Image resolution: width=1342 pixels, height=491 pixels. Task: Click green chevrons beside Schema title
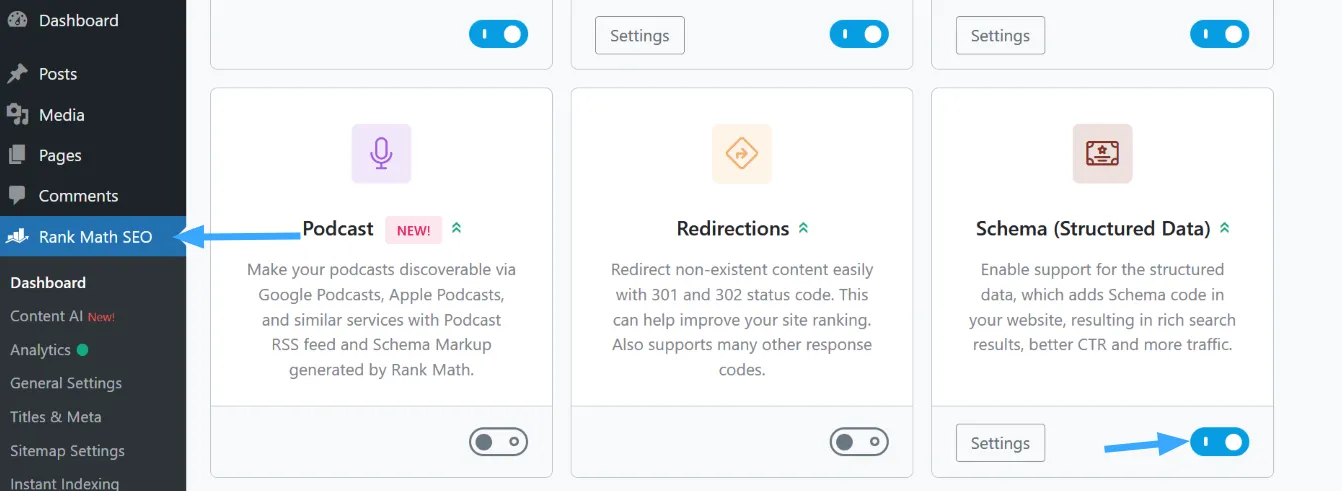tap(1224, 229)
